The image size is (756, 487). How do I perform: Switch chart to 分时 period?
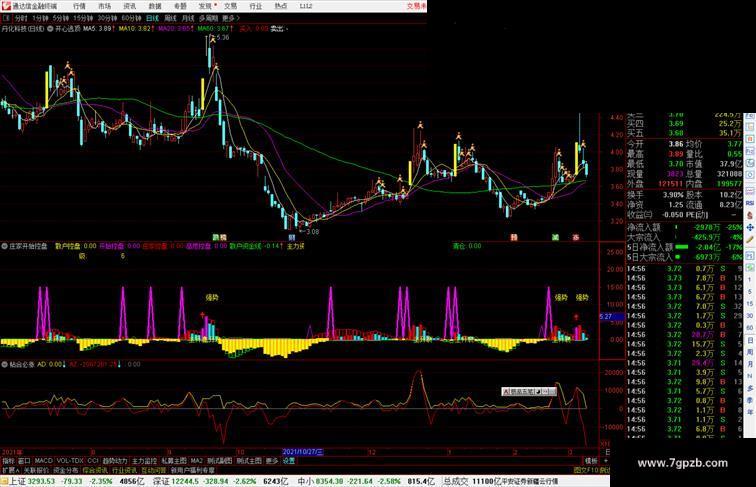point(21,18)
